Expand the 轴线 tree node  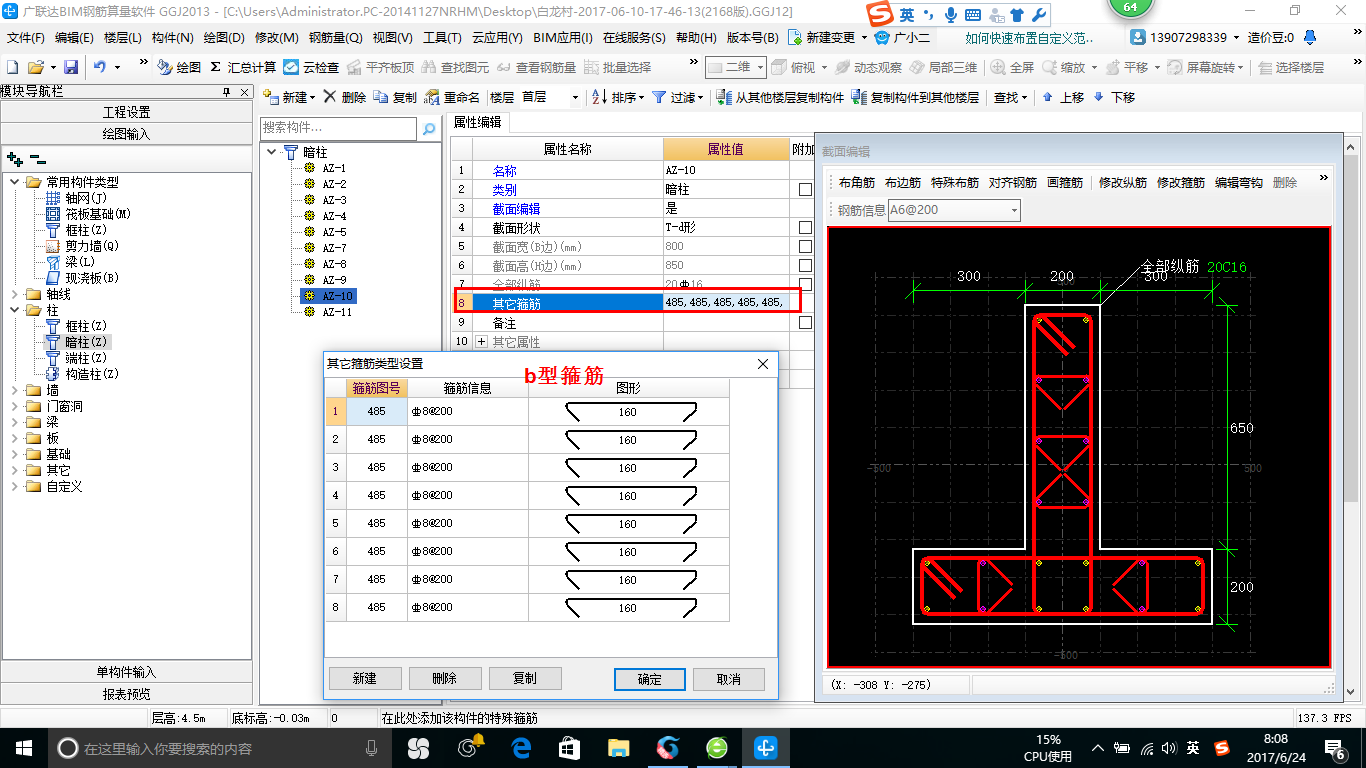click(x=15, y=294)
